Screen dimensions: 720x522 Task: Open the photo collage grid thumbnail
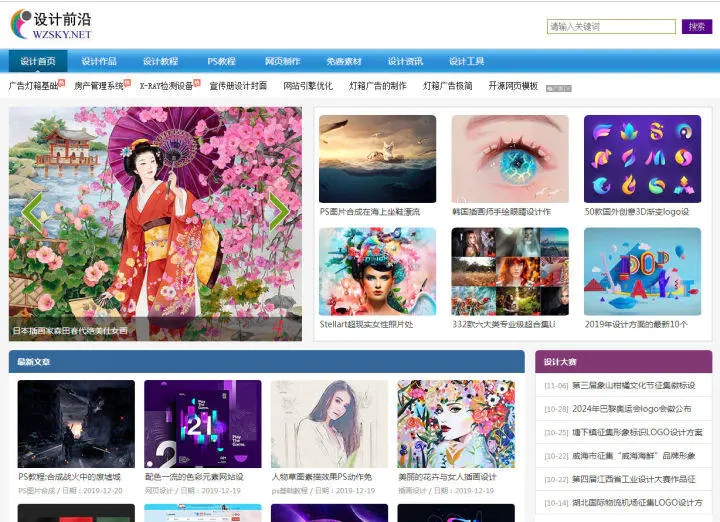(x=510, y=271)
